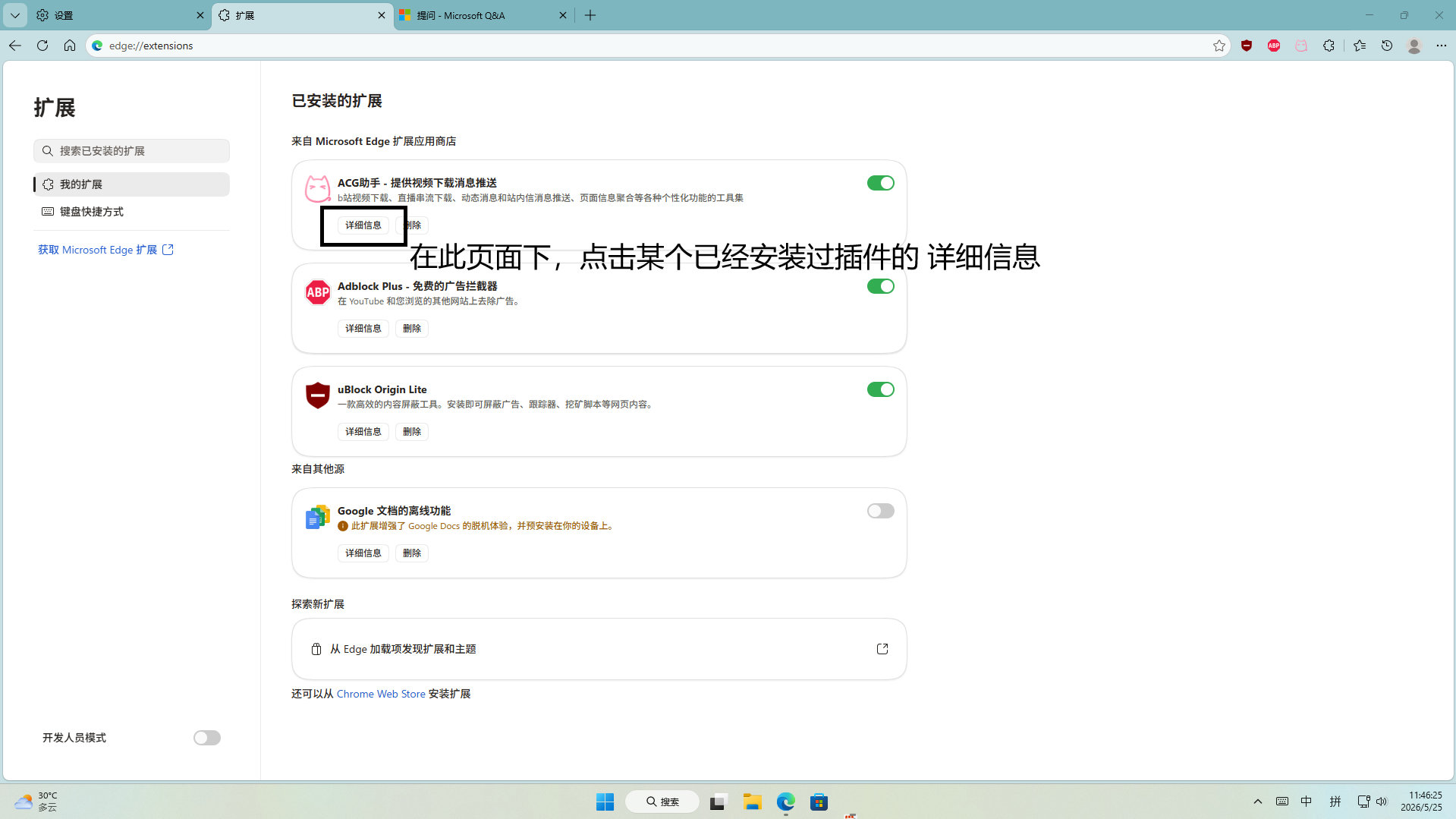The image size is (1456, 819).
Task: Open the Chrome Web Store link
Action: 381,694
